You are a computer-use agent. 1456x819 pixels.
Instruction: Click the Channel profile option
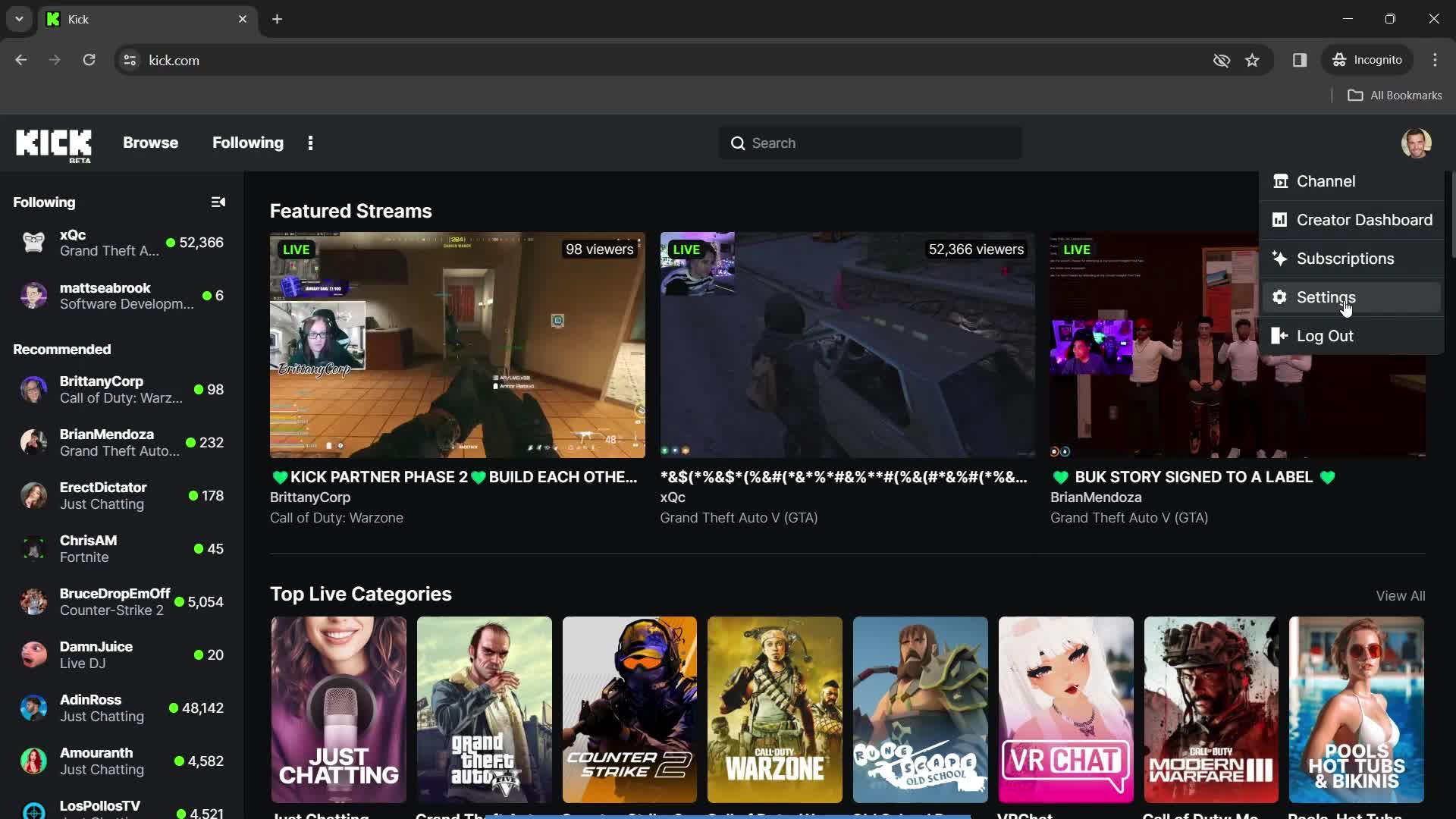point(1326,181)
